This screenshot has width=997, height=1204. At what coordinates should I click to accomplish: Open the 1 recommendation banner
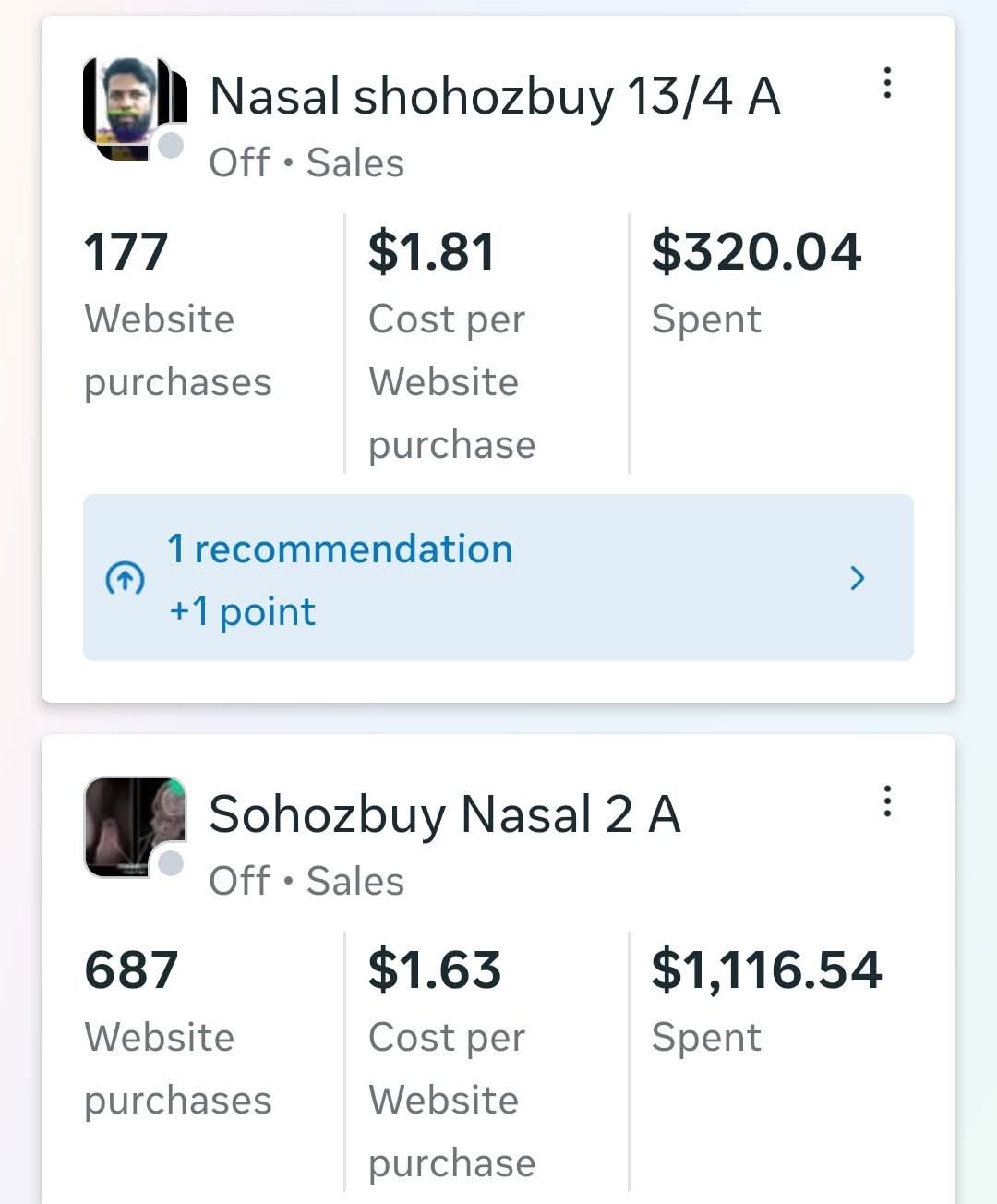click(498, 578)
